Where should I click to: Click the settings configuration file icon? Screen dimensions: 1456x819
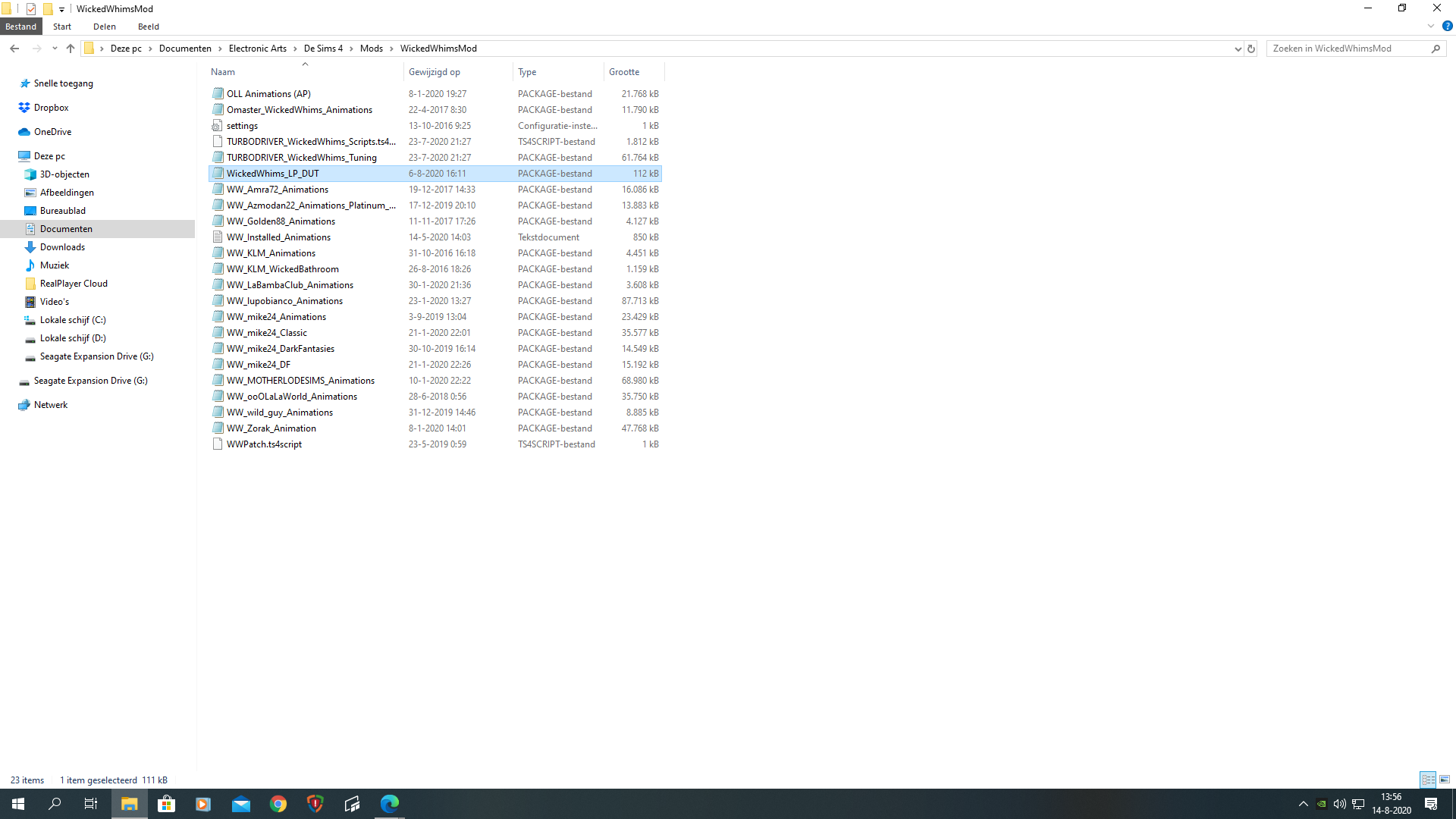(218, 126)
